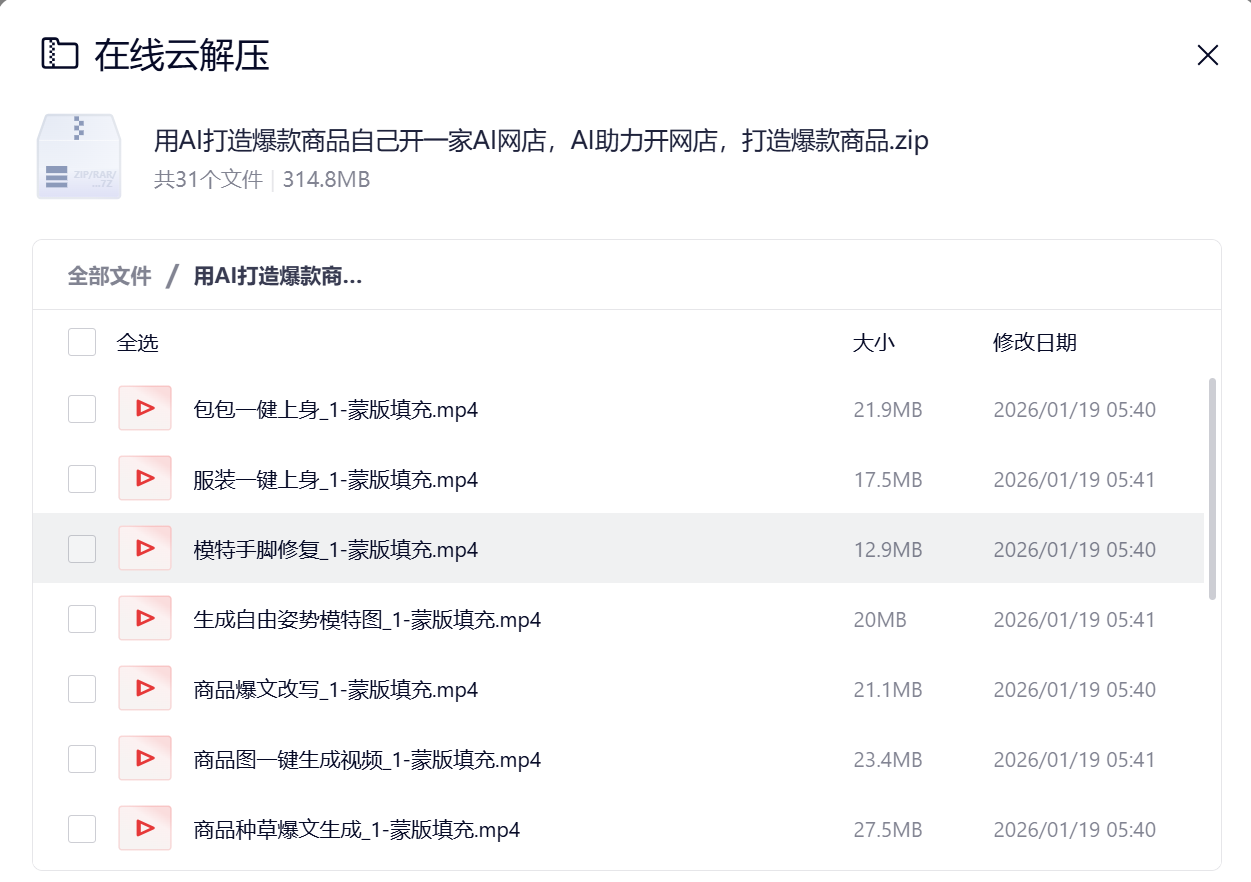The width and height of the screenshot is (1251, 882).
Task: Check the checkbox for 包包一键上身 file
Action: click(82, 408)
